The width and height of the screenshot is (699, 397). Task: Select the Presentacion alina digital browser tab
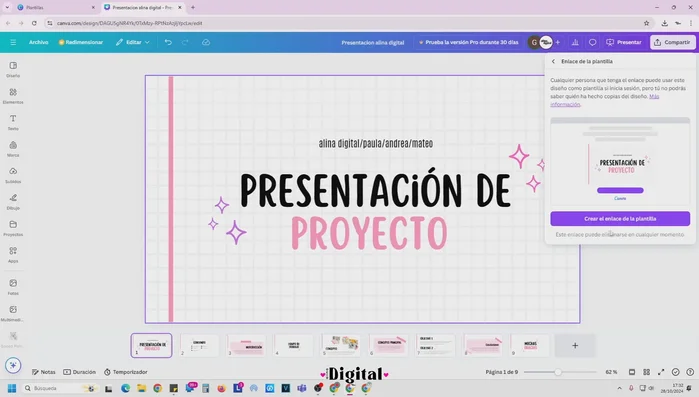pyautogui.click(x=143, y=8)
